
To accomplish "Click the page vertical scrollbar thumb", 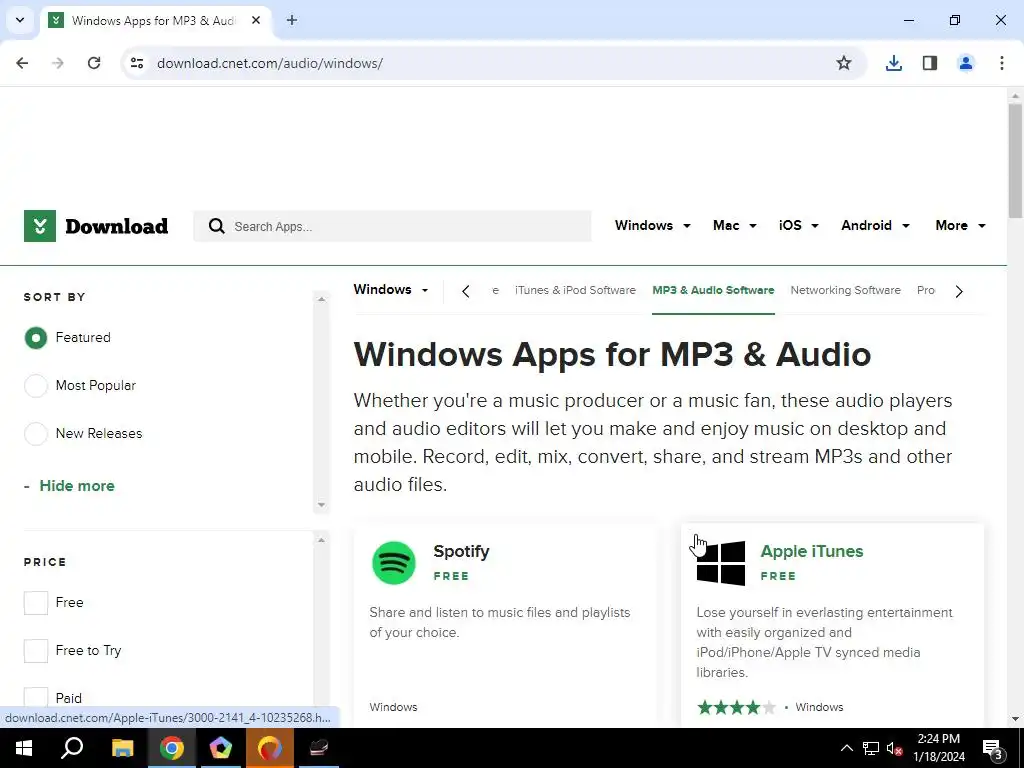I will pos(1015,161).
